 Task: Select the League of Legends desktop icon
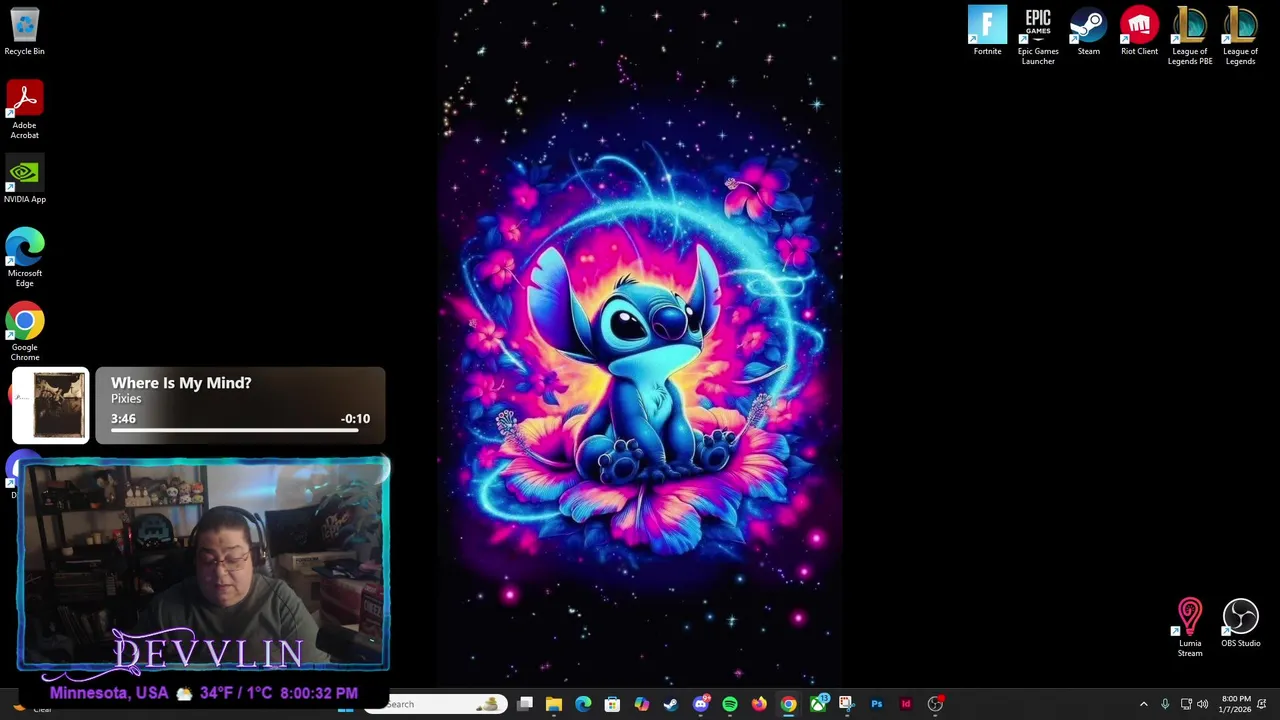1240,36
